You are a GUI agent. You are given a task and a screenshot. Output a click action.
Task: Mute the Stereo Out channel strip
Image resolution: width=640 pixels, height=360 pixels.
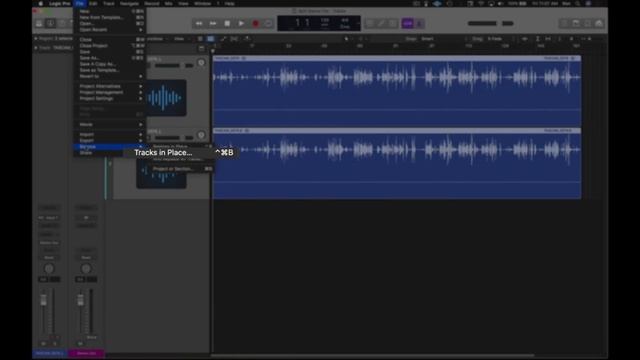pos(80,344)
